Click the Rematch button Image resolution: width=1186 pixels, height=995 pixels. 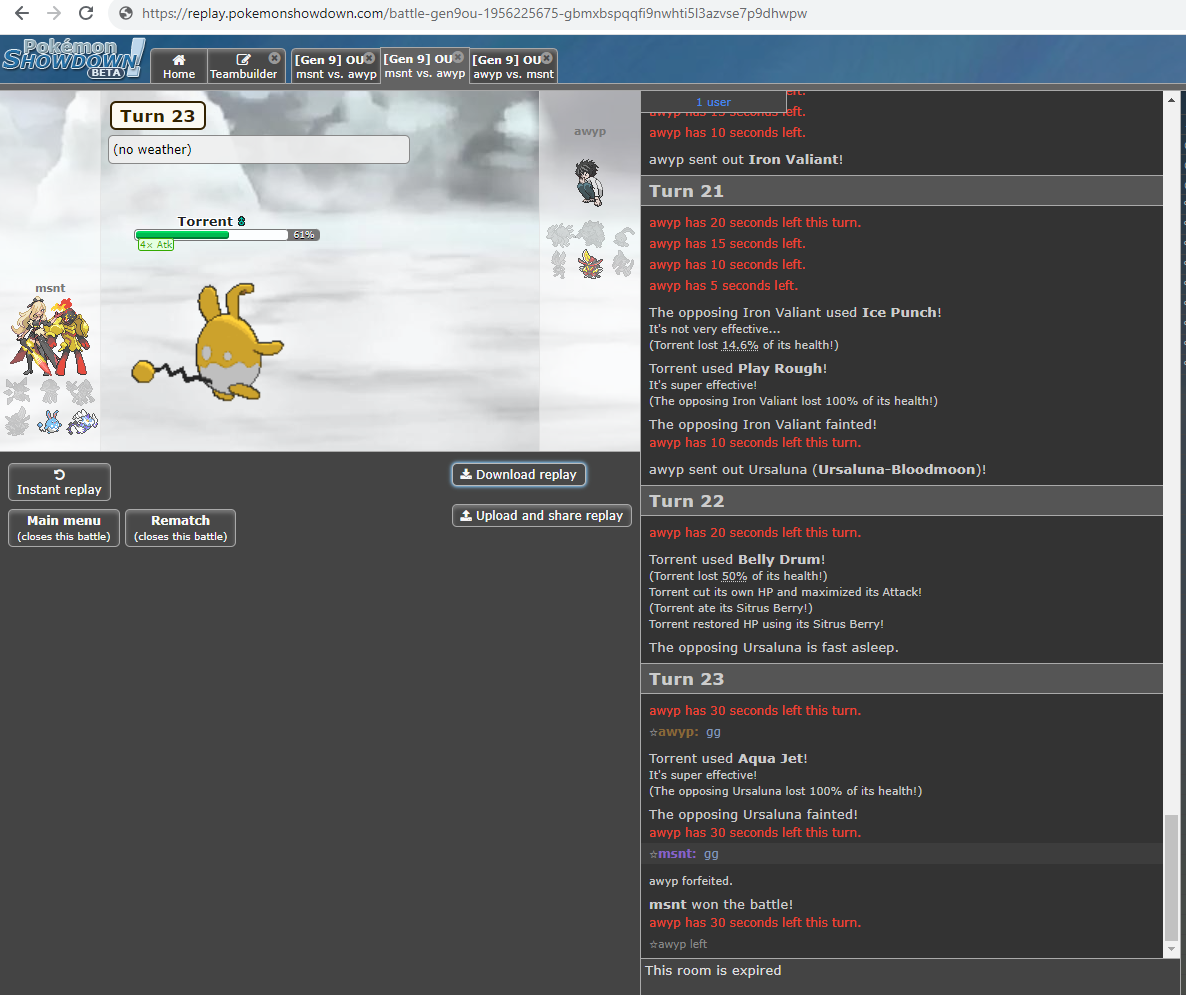click(x=180, y=527)
